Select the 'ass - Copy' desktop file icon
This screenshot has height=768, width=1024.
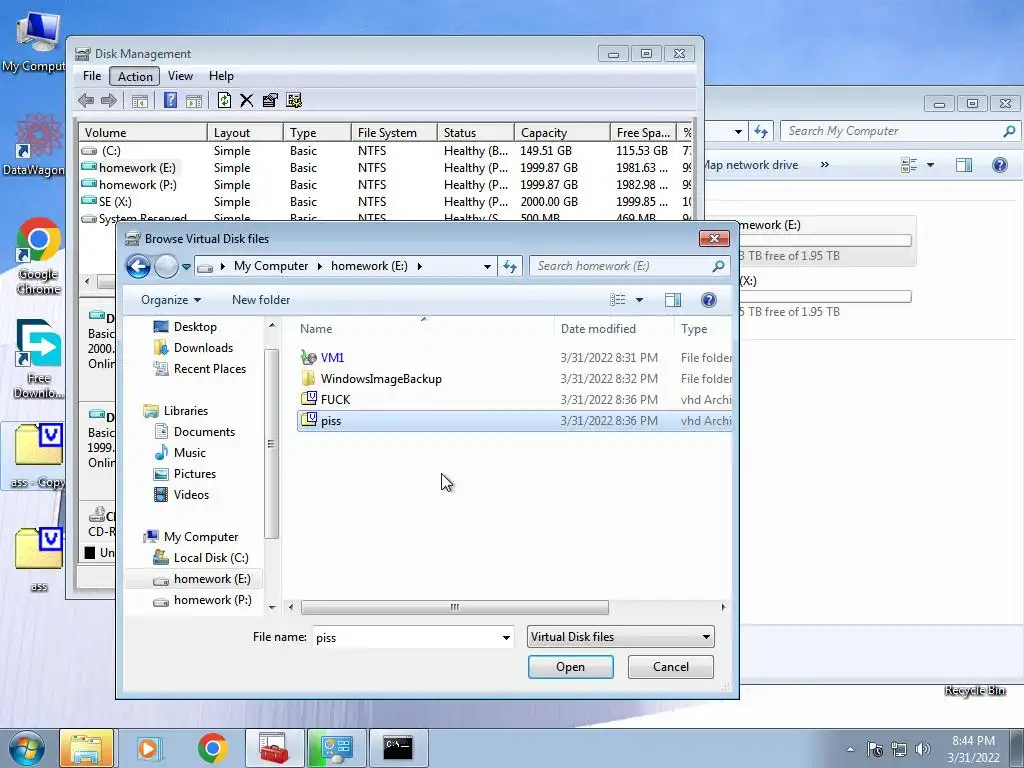(x=38, y=456)
